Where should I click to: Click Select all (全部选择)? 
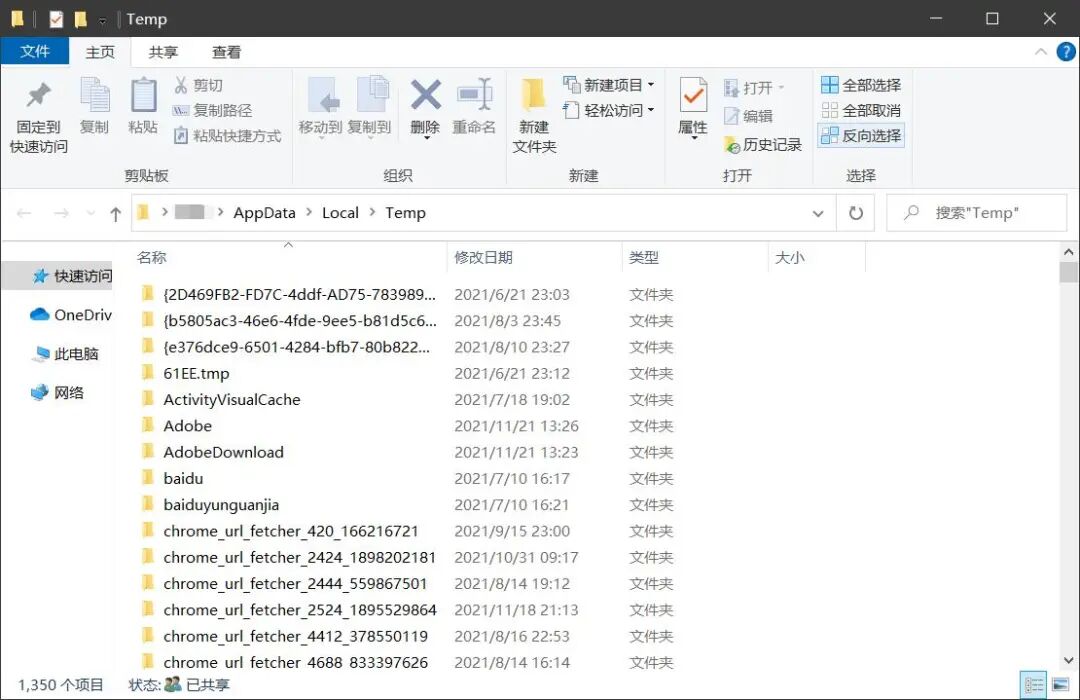tap(861, 85)
